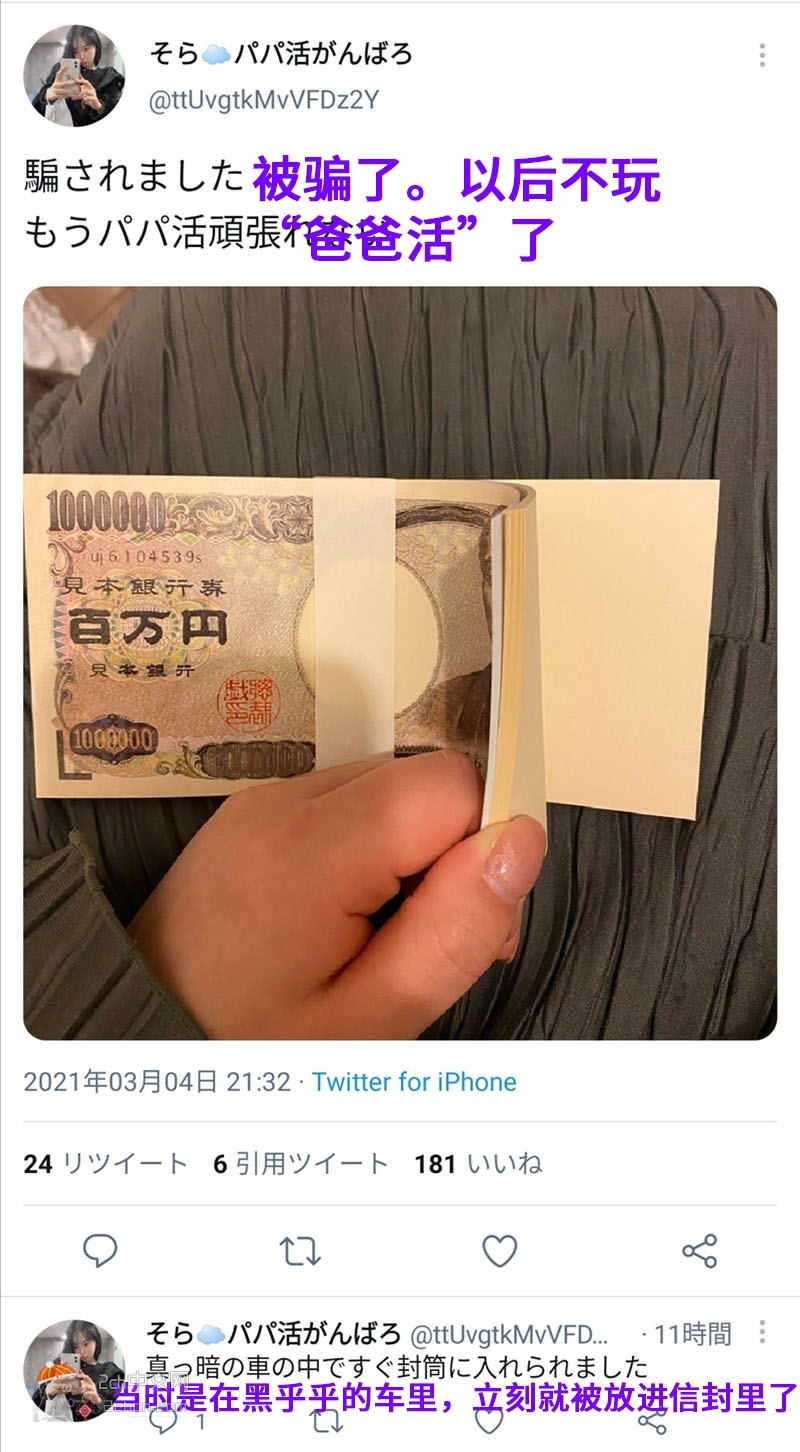This screenshot has height=1452, width=800.
Task: Open the reply tweet's avatar
Action: pyautogui.click(x=74, y=1370)
